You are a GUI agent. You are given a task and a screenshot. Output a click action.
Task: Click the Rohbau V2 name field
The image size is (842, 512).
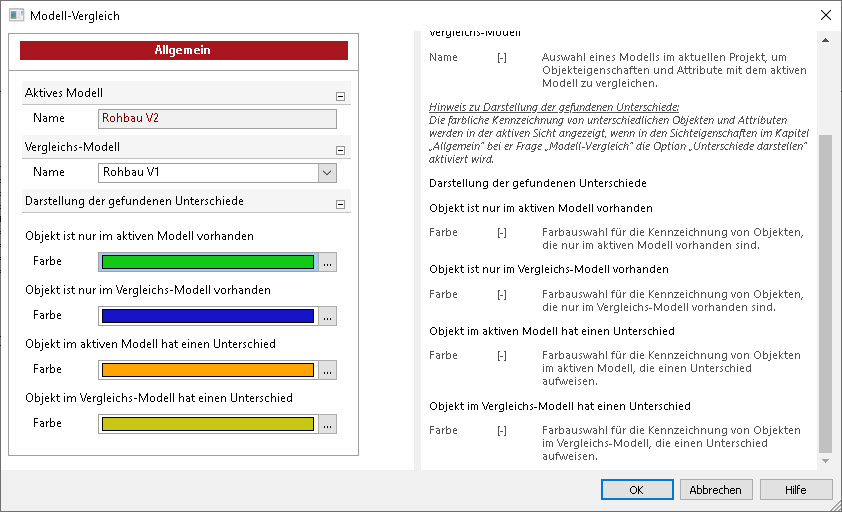click(217, 119)
